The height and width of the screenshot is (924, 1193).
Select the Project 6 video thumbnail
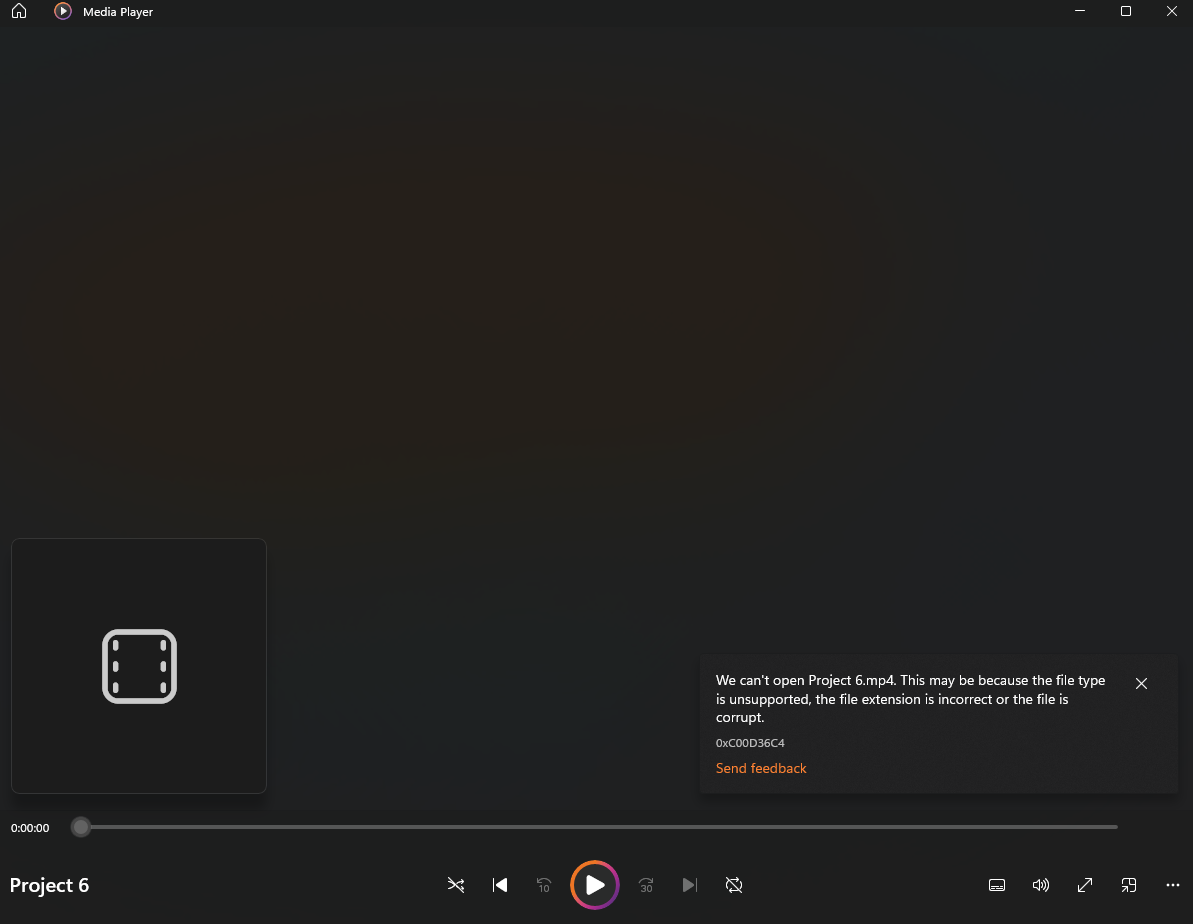[138, 665]
